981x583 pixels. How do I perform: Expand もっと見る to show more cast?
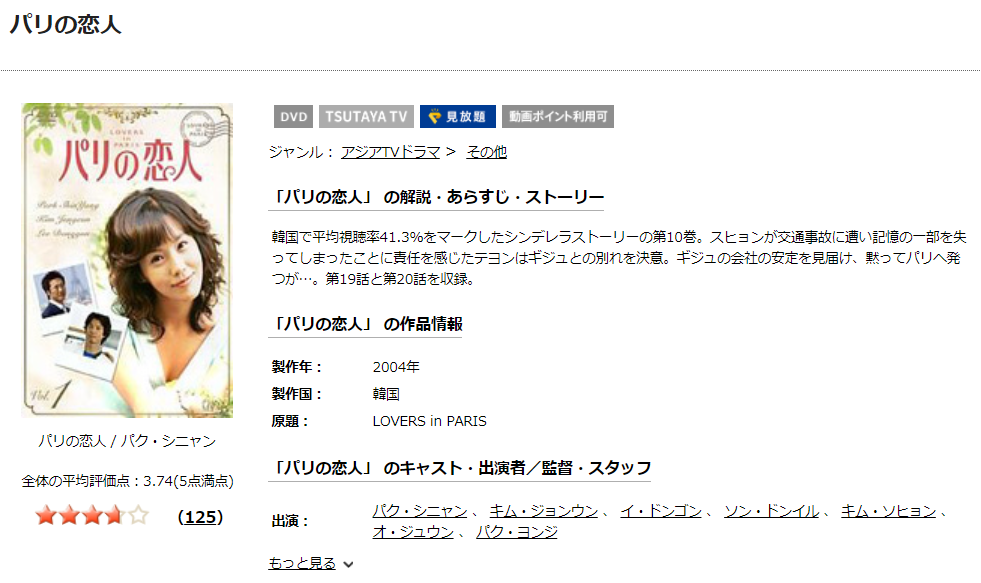pyautogui.click(x=302, y=564)
